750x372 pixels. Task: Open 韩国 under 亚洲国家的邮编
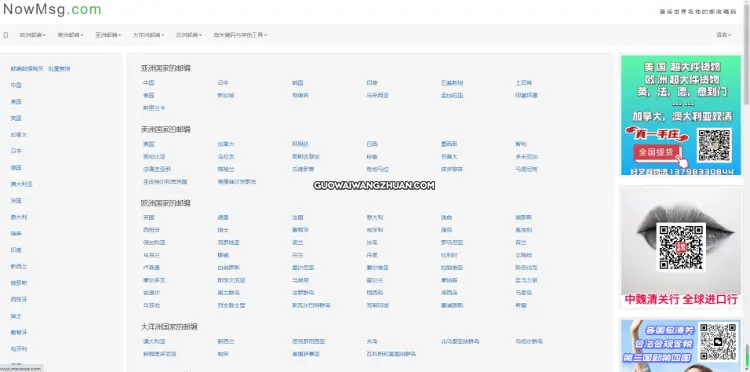click(298, 83)
